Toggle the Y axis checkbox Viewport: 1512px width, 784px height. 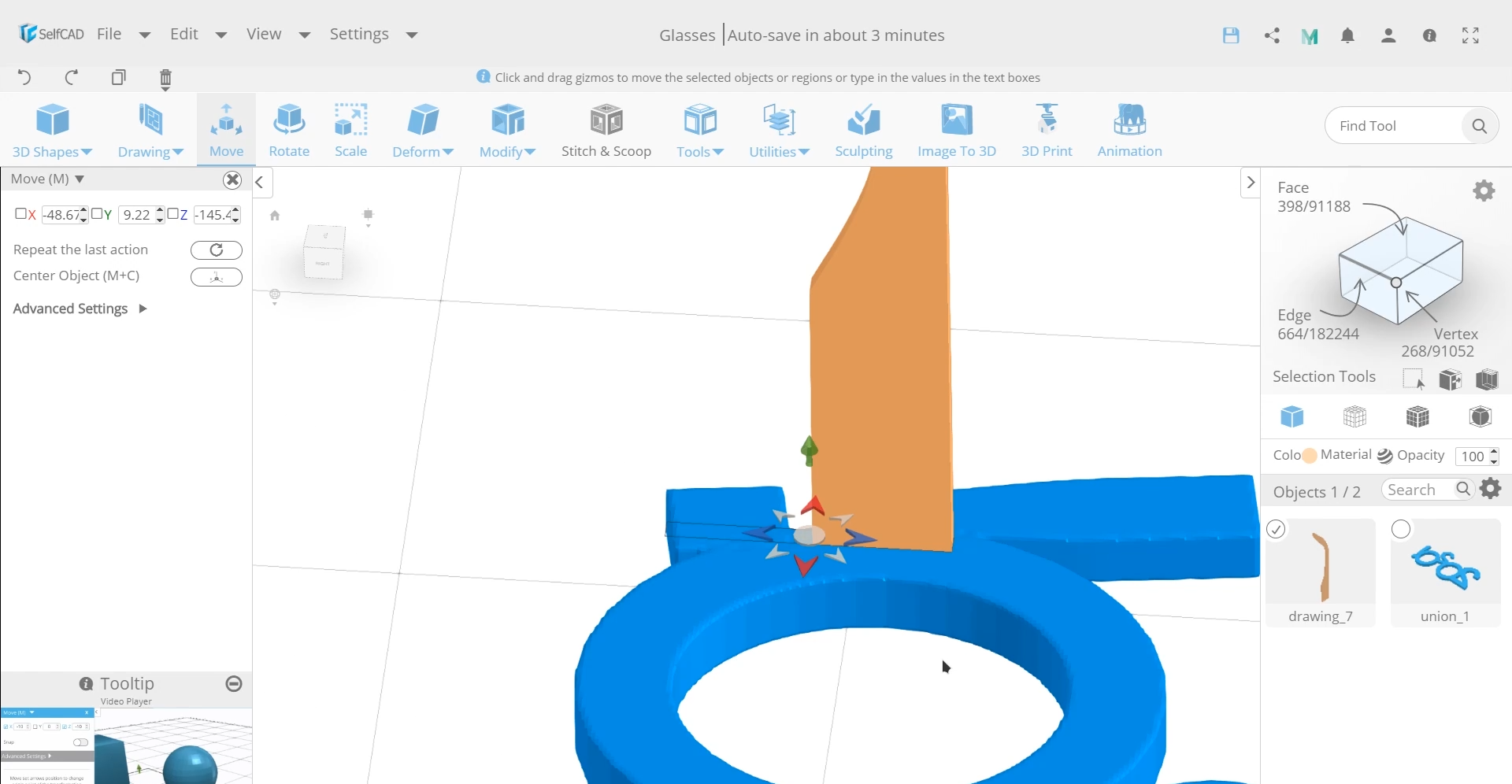point(97,213)
